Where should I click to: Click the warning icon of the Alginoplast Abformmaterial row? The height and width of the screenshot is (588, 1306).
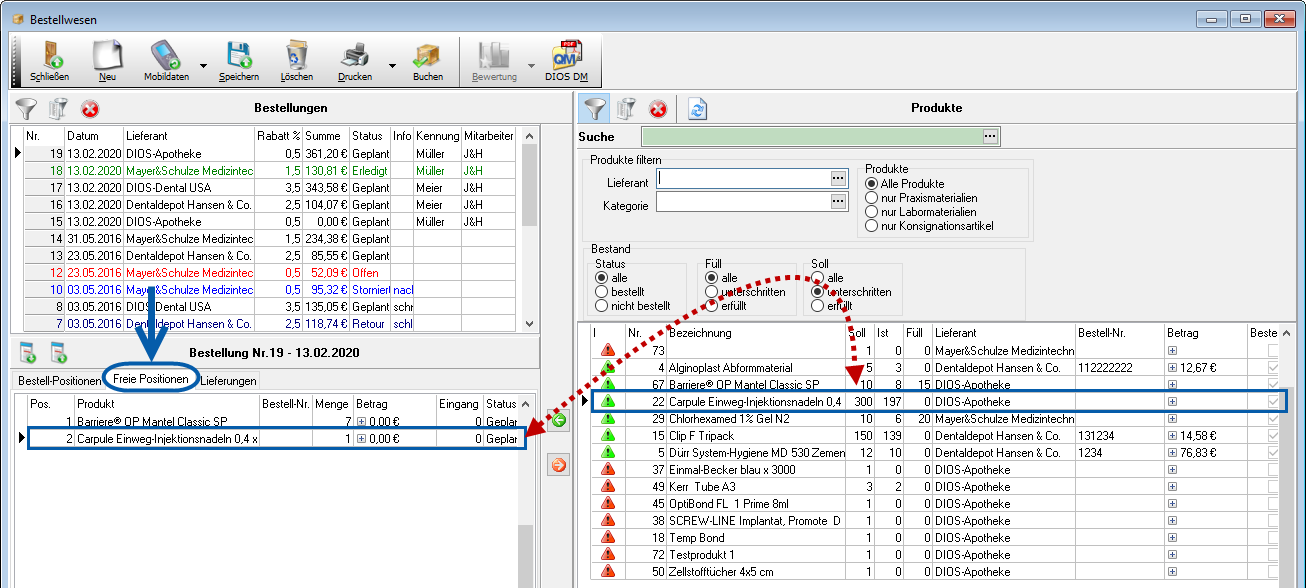(607, 368)
